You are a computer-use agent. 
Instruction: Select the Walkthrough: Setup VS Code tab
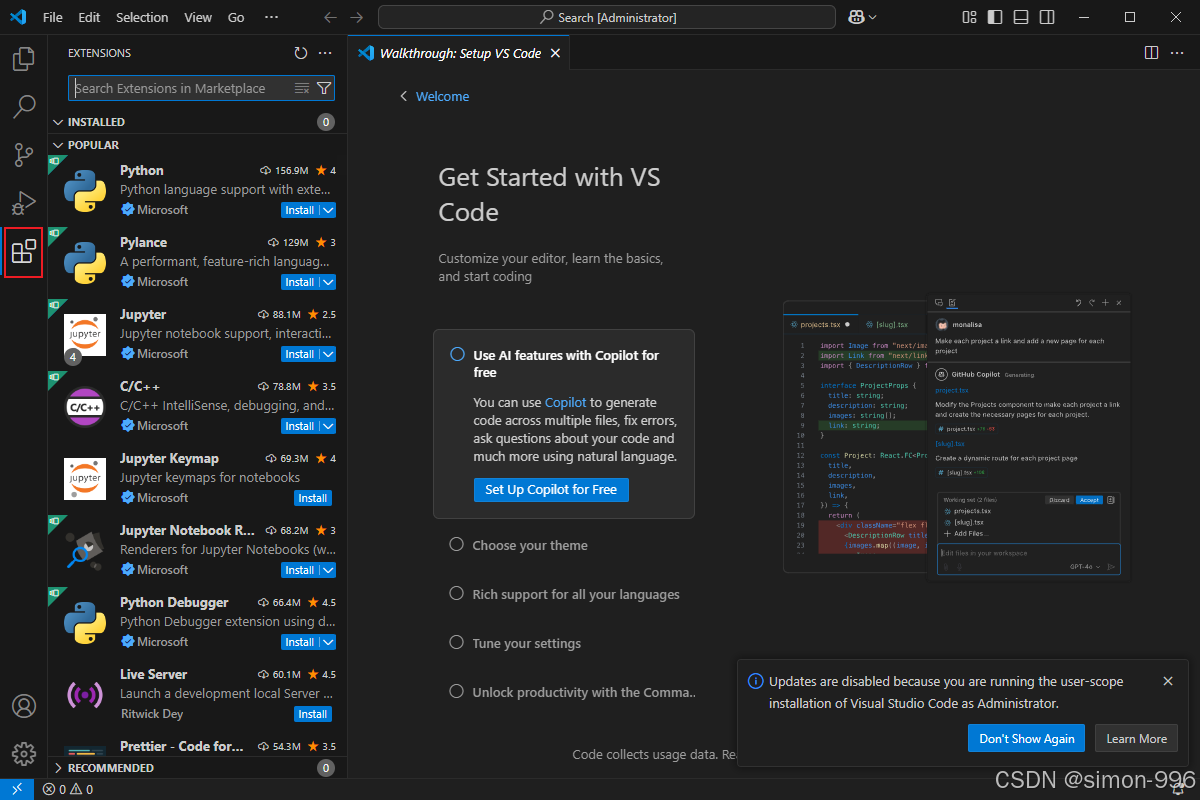coord(459,53)
